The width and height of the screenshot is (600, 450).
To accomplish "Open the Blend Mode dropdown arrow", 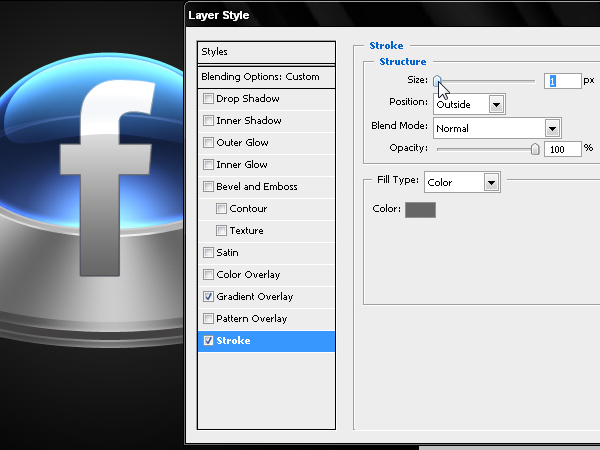I will (x=552, y=129).
